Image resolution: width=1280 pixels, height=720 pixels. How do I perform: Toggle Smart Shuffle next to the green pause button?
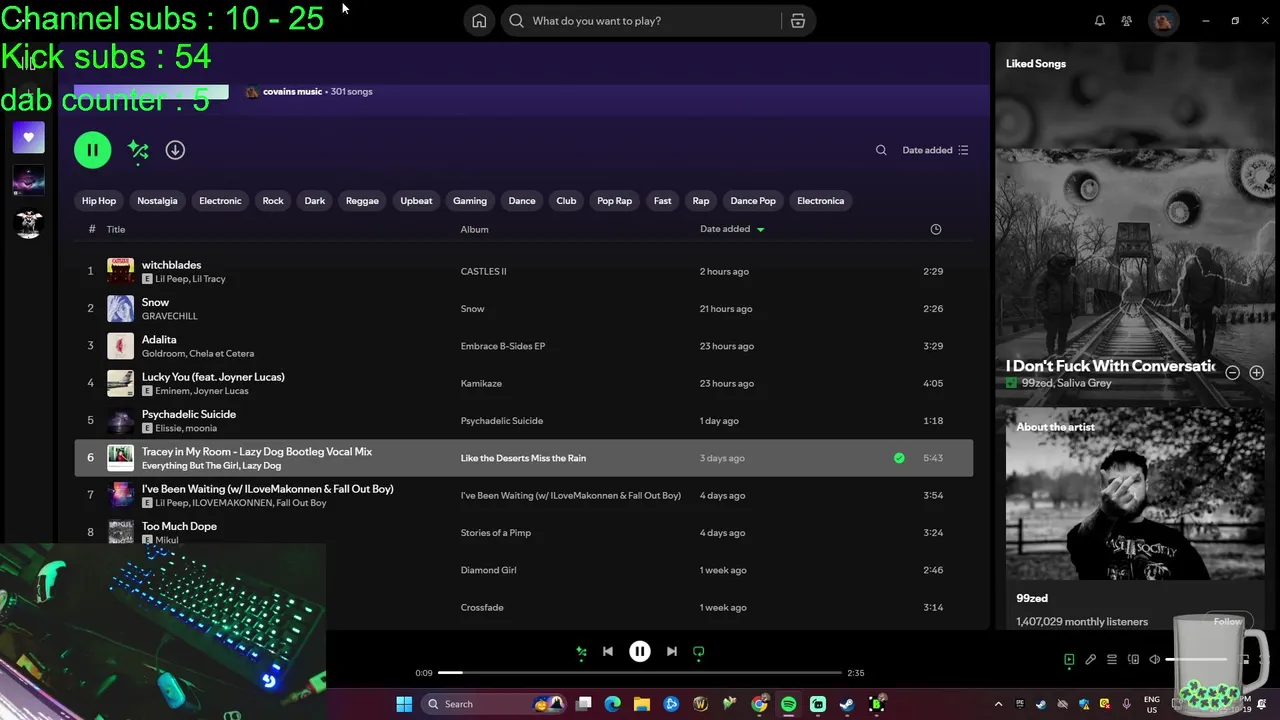pos(138,150)
